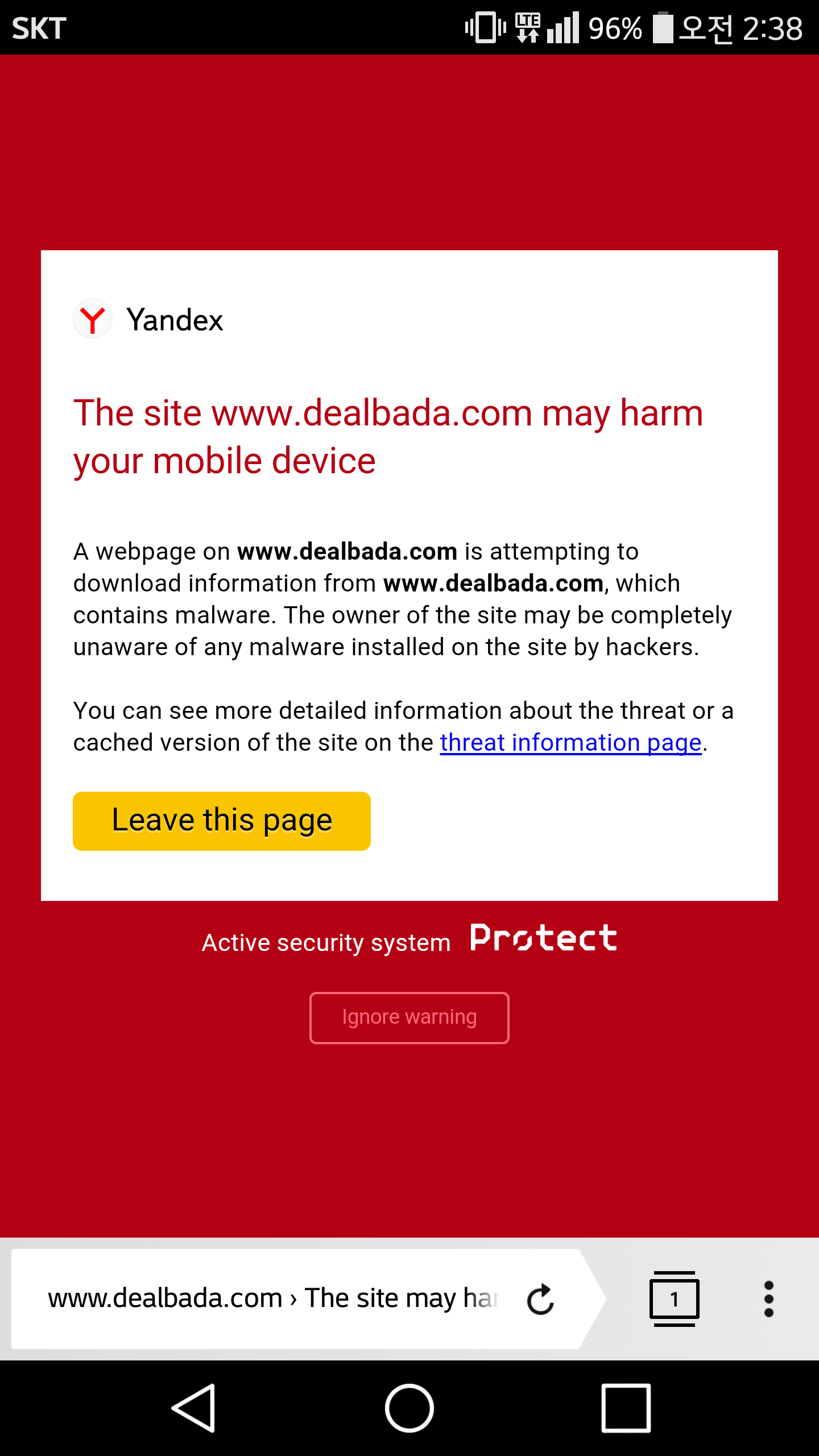Open the three-dot browser menu
This screenshot has width=819, height=1456.
click(x=768, y=1299)
